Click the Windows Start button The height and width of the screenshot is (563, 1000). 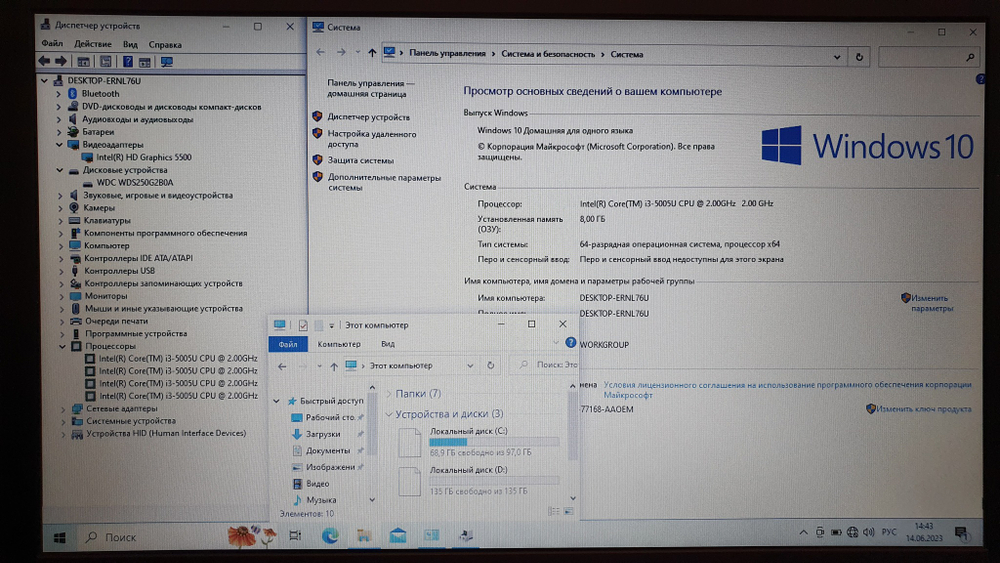[59, 538]
